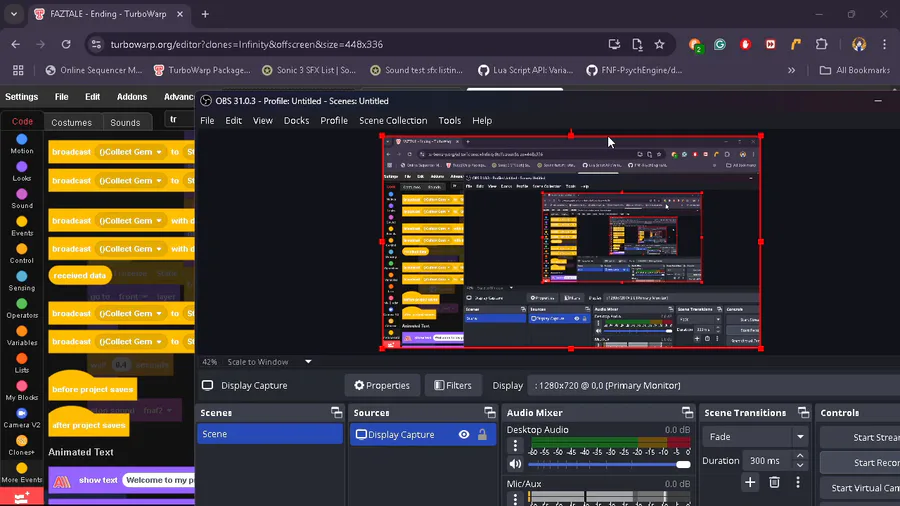Open OBS View menu
This screenshot has height=506, width=900.
[x=263, y=120]
